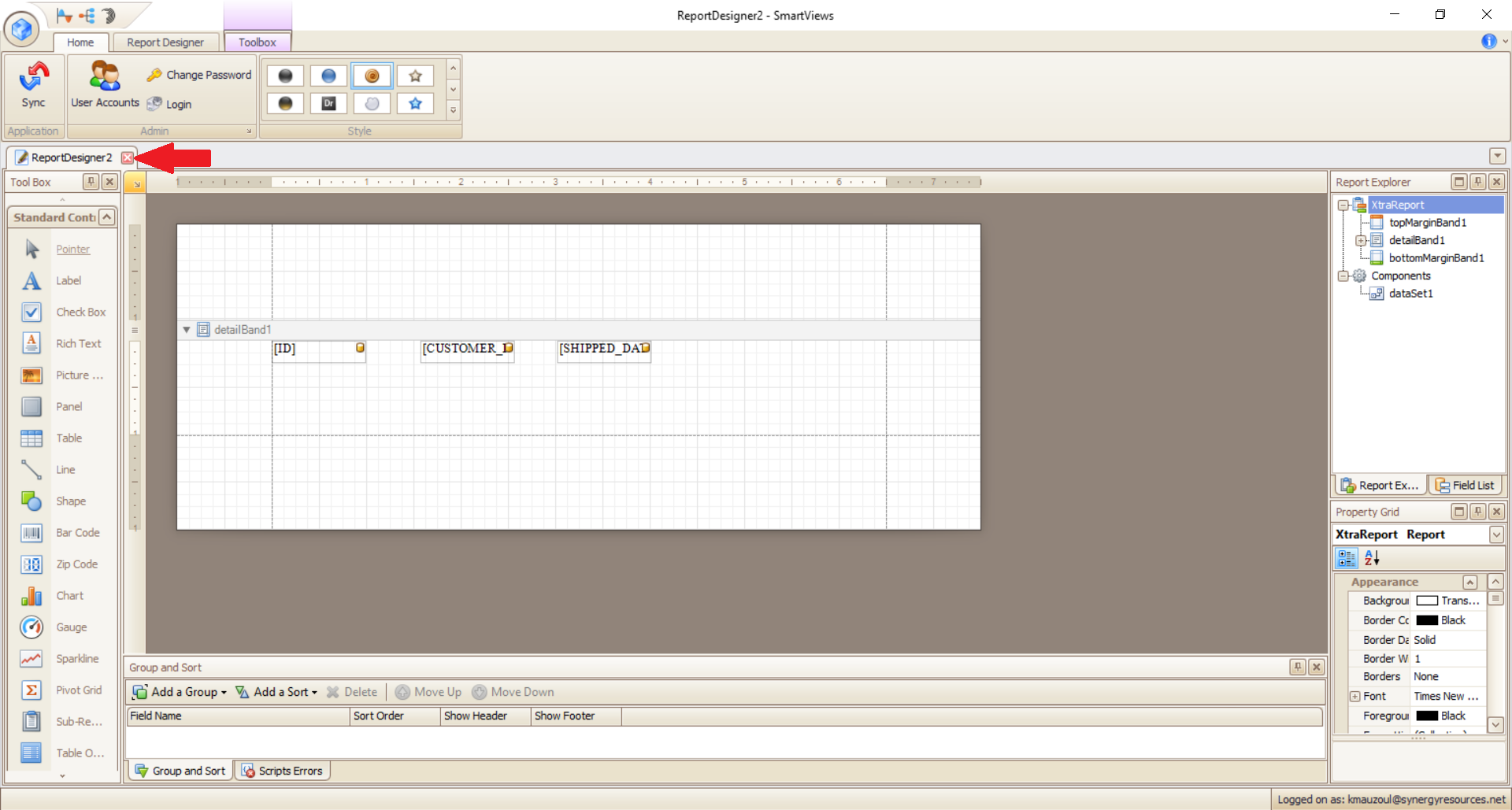Pin the Group and Sort panel
Image resolution: width=1512 pixels, height=810 pixels.
click(x=1298, y=668)
